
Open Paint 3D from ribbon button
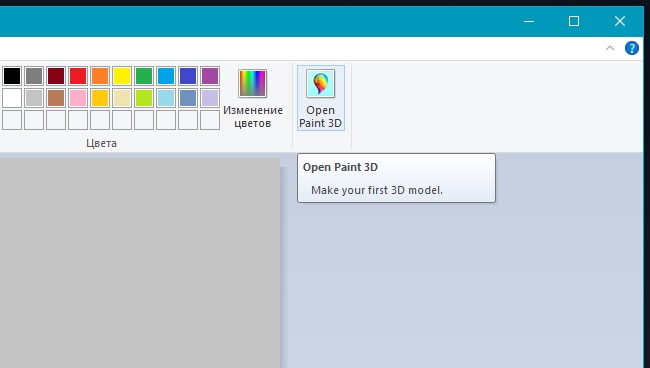click(x=320, y=98)
